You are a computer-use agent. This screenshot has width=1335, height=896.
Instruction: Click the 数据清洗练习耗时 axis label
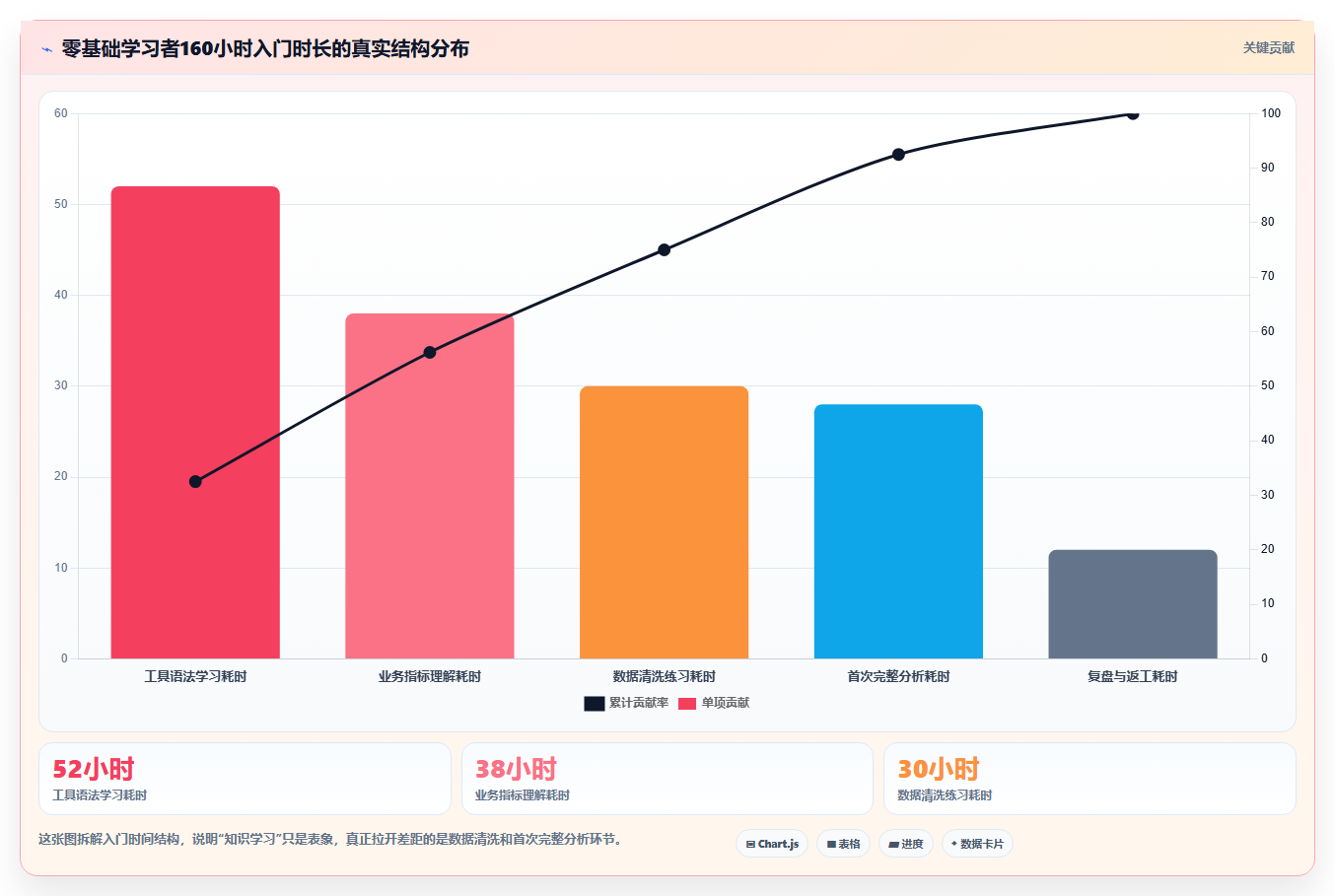coord(664,676)
